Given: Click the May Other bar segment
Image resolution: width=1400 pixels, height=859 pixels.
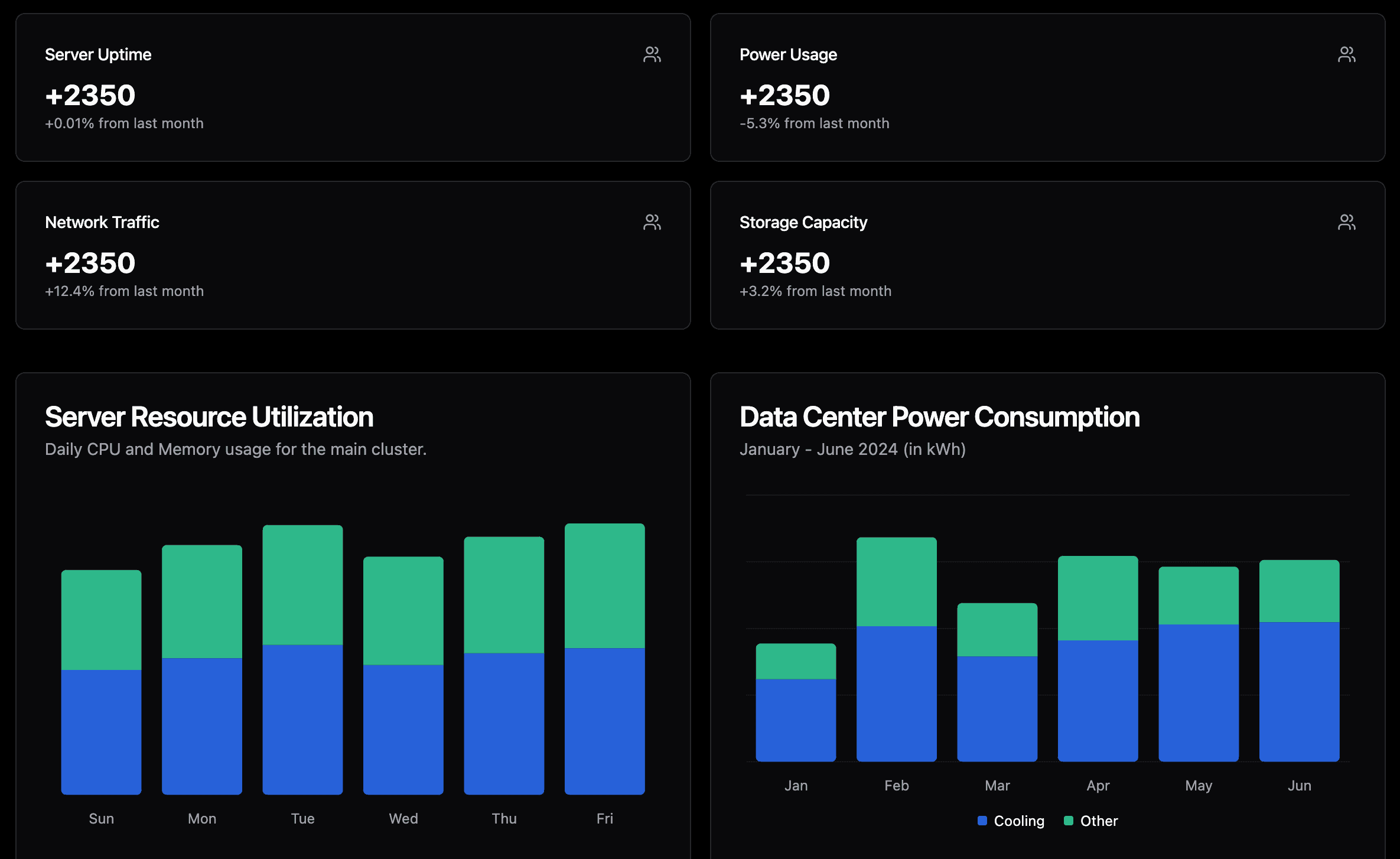Looking at the screenshot, I should (x=1199, y=596).
